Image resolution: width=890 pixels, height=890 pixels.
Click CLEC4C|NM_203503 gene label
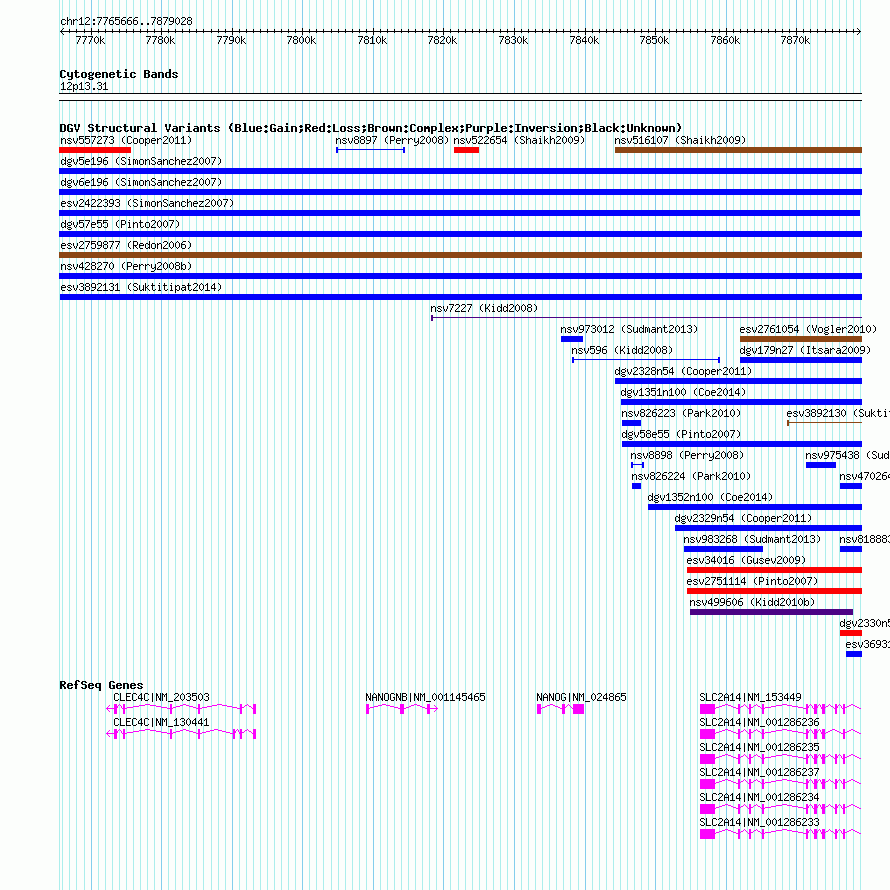[161, 697]
